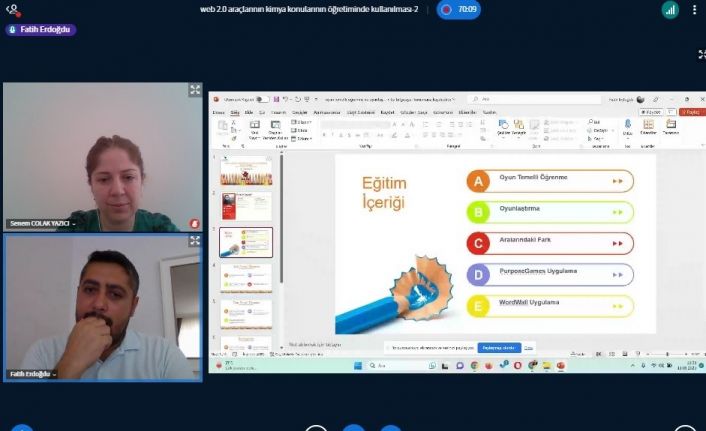The width and height of the screenshot is (706, 431).
Task: Click the Oyunlaştırma item B
Action: (x=549, y=211)
